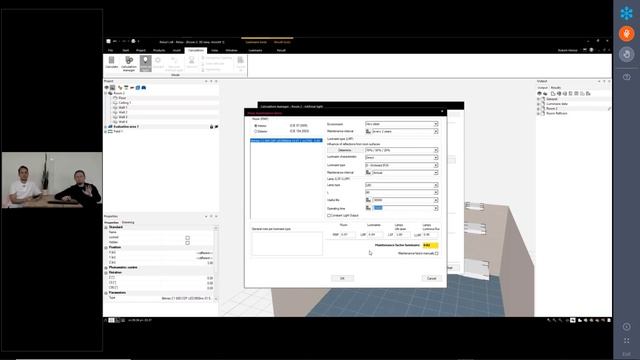Click the last icon in Output panel toolbar

click(588, 93)
